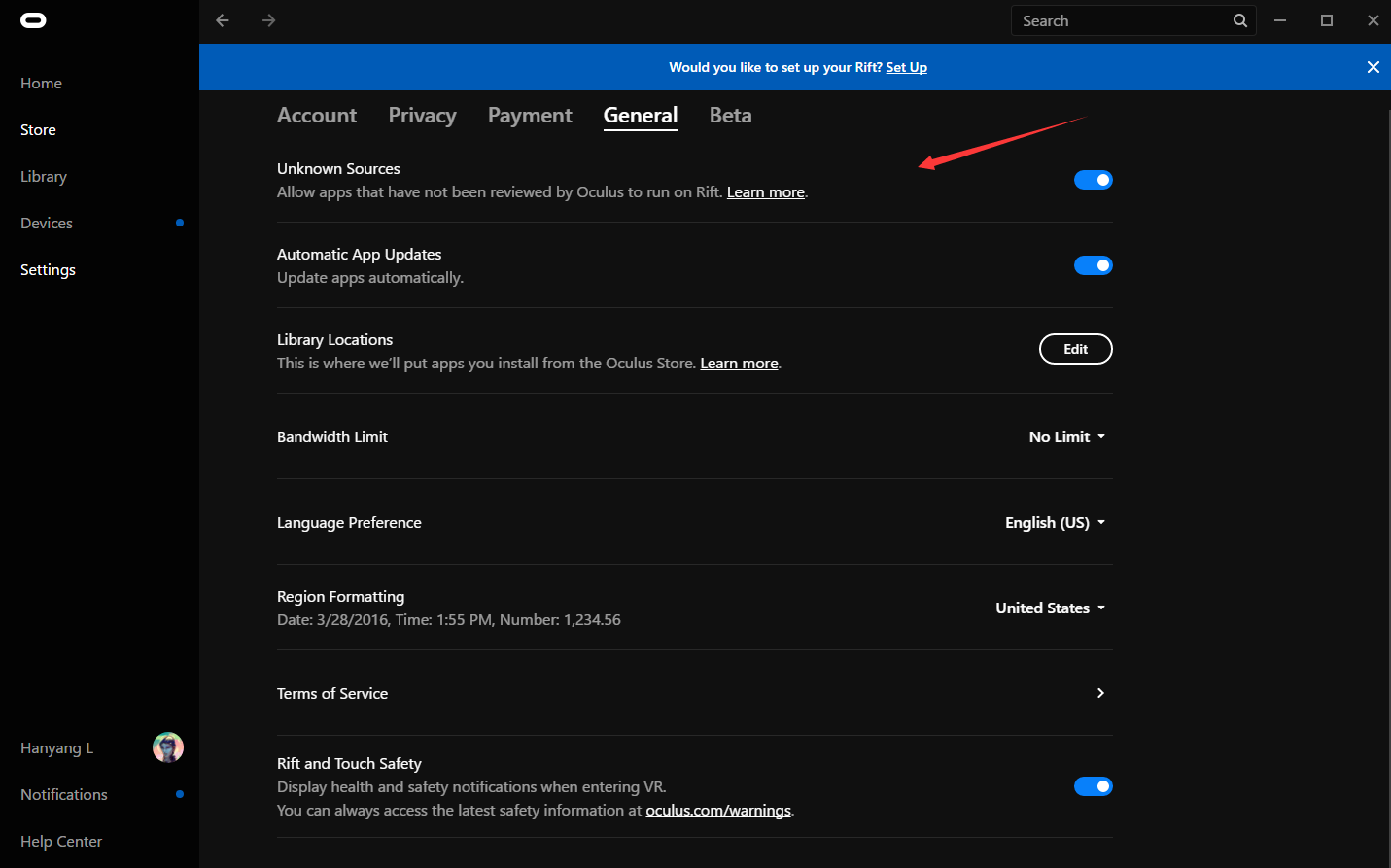1391x868 pixels.
Task: Open Library Locations Learn more link
Action: click(739, 364)
